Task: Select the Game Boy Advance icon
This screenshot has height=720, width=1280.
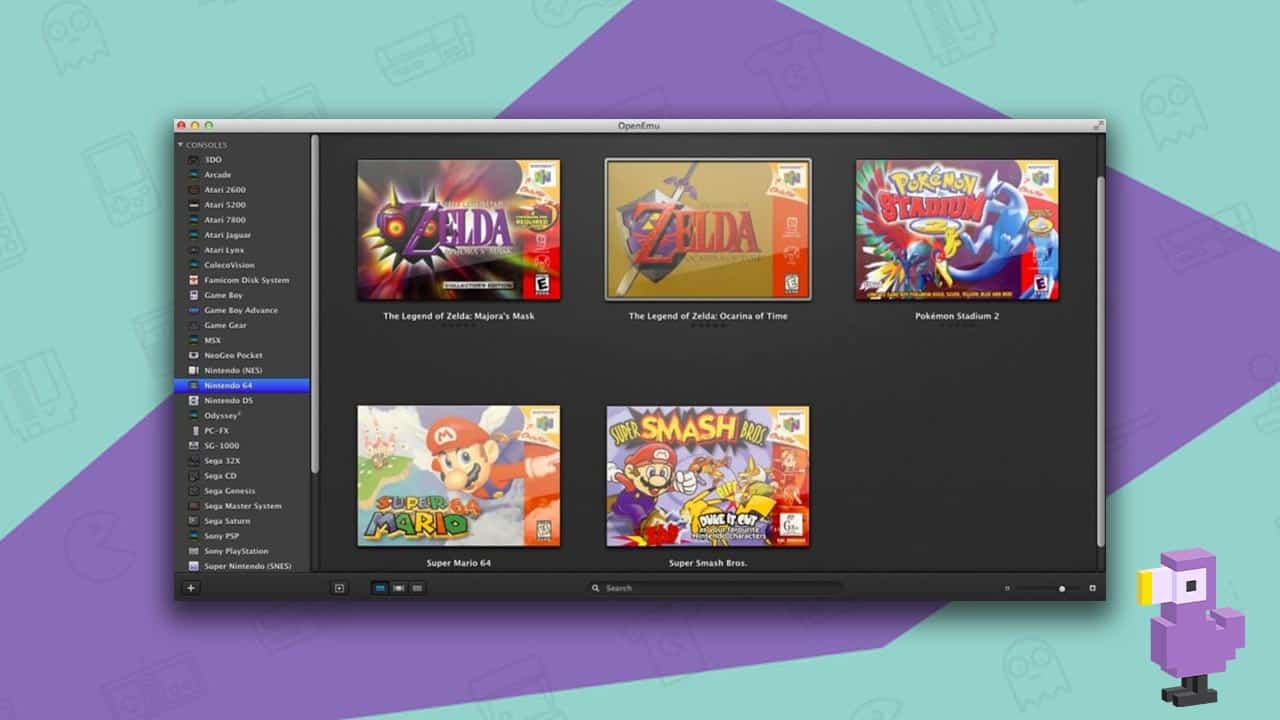Action: (x=194, y=310)
